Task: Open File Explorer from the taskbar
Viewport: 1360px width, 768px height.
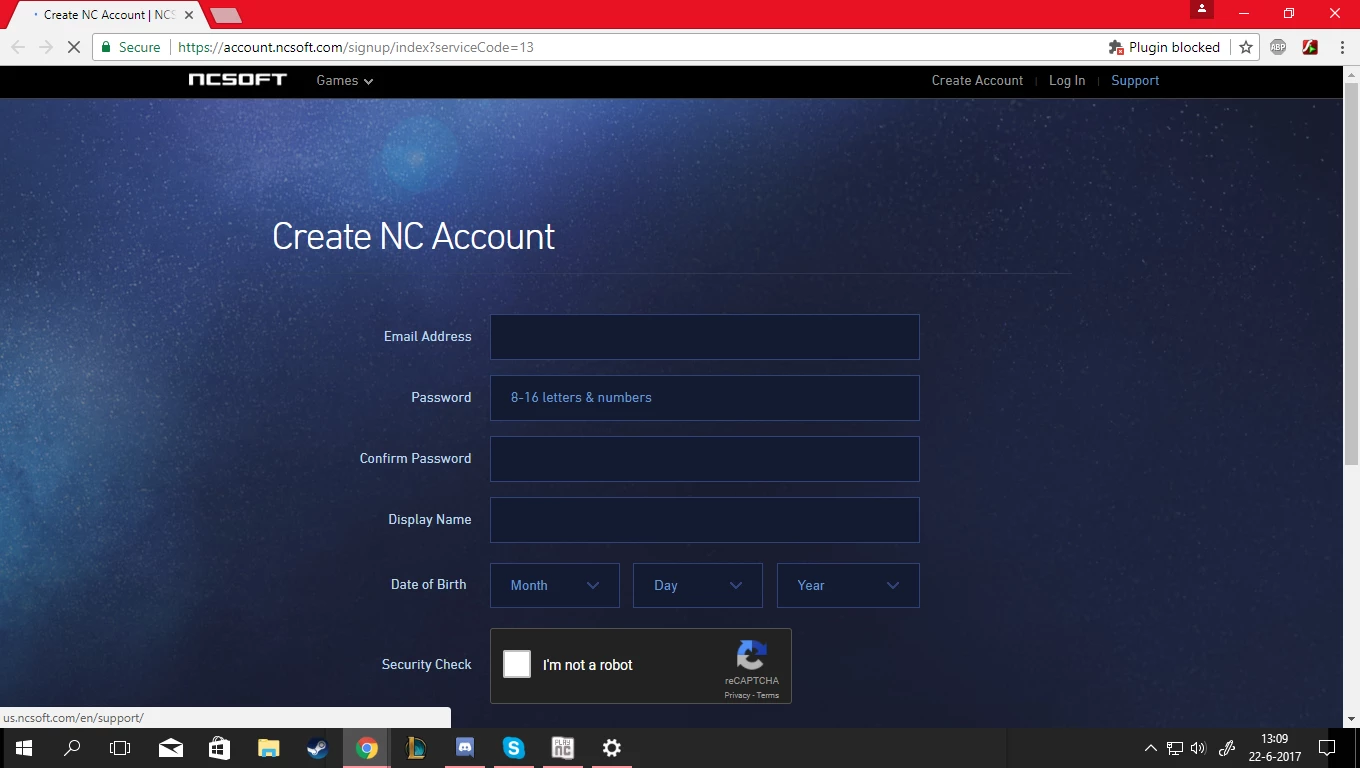Action: coord(269,748)
